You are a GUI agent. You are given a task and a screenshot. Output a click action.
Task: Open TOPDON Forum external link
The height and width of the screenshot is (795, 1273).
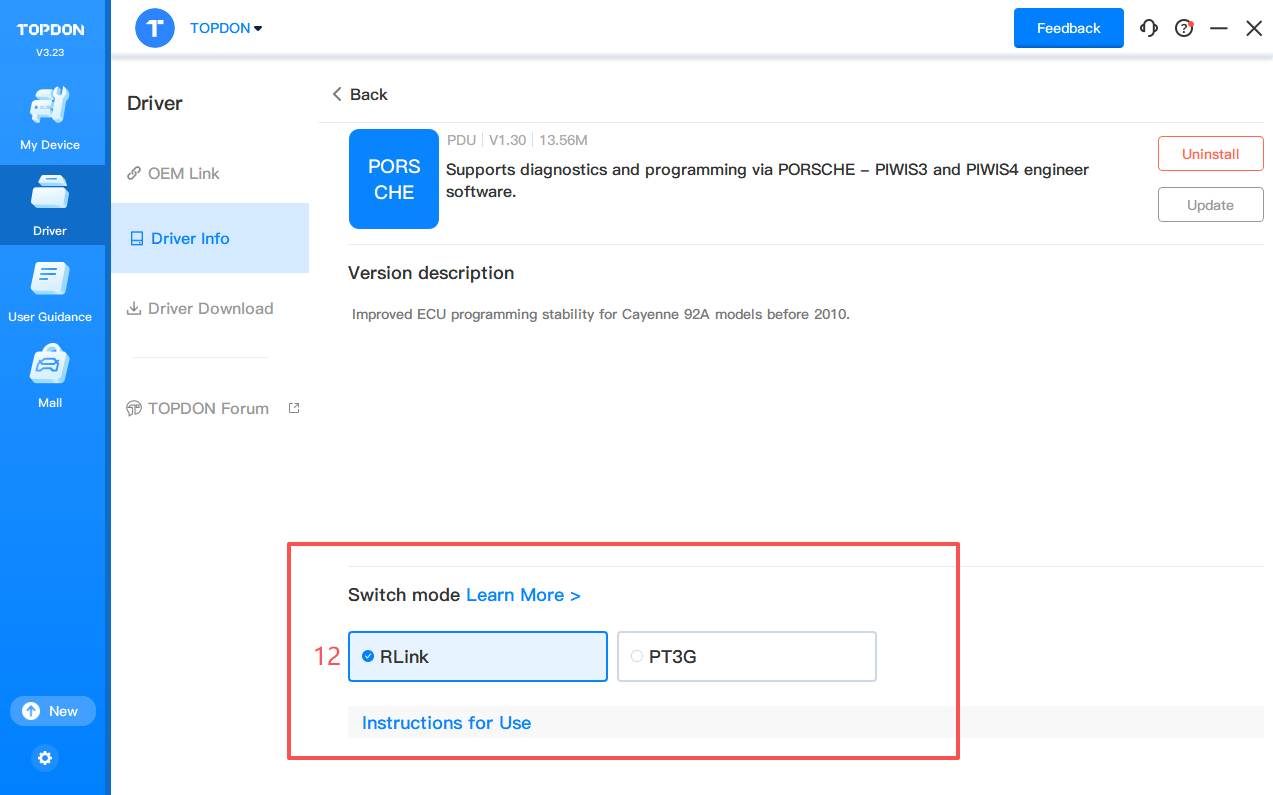click(x=208, y=408)
